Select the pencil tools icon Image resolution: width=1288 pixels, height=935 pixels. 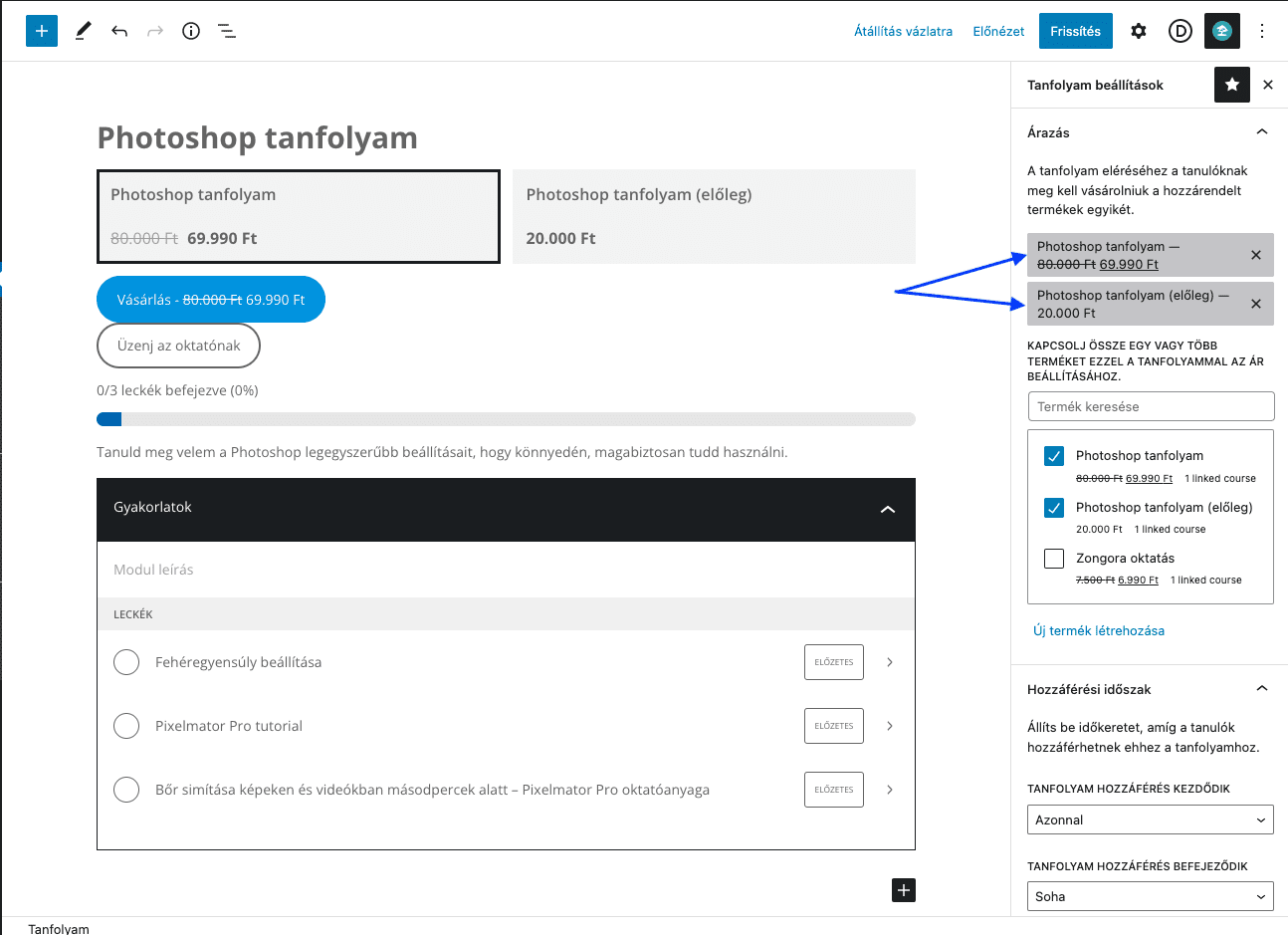pyautogui.click(x=84, y=31)
